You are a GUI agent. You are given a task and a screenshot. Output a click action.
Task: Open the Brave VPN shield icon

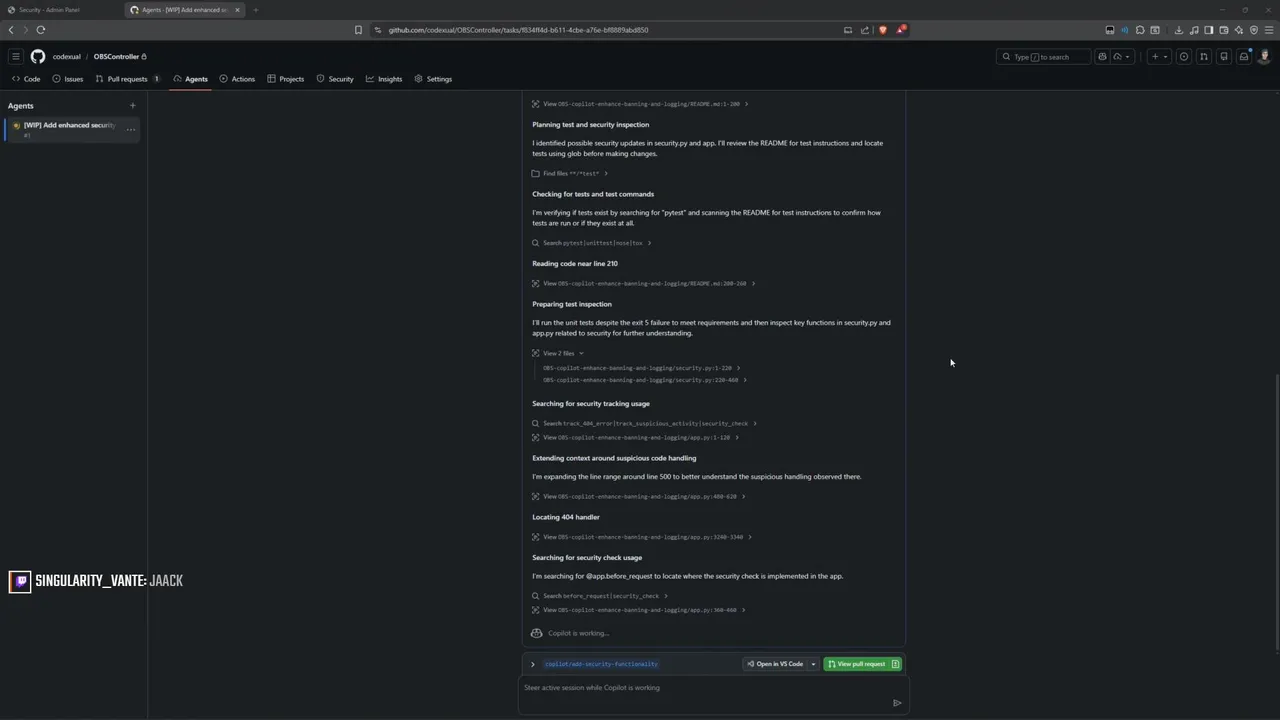tap(1254, 30)
